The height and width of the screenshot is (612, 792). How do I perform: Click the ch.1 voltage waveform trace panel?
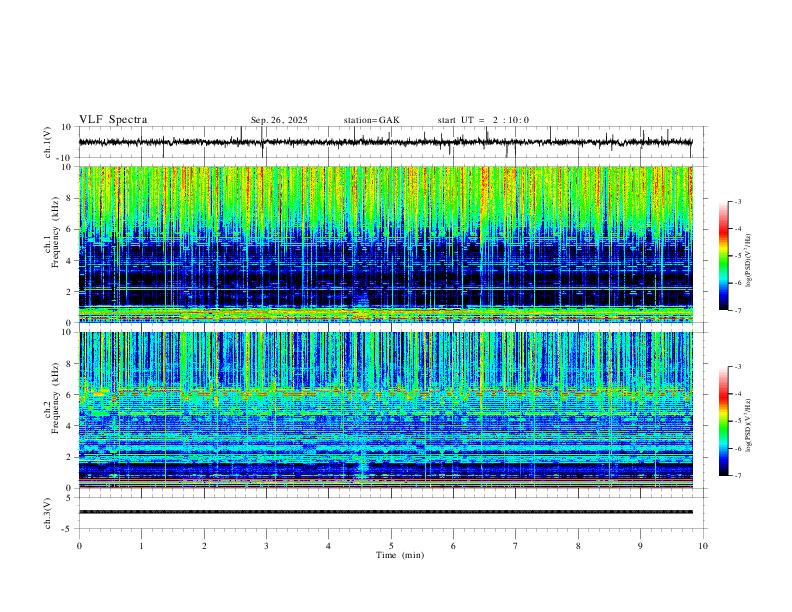393,142
